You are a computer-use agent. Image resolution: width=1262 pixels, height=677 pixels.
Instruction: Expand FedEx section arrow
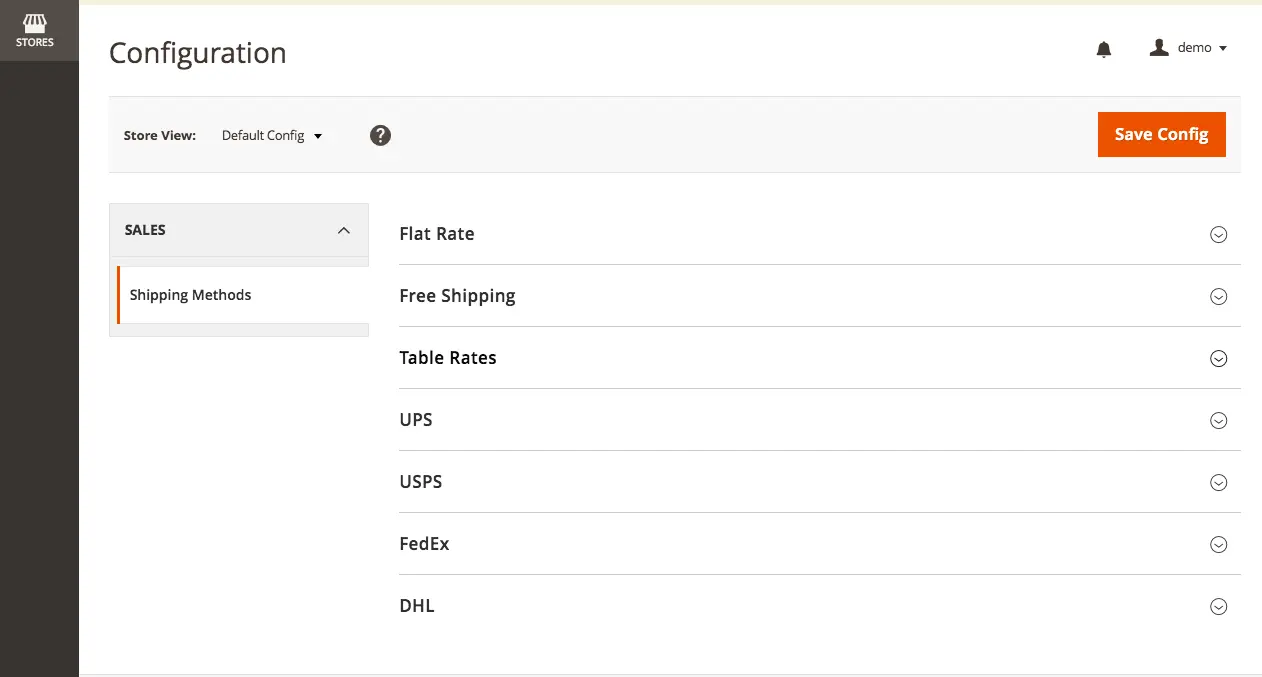[x=1218, y=544]
